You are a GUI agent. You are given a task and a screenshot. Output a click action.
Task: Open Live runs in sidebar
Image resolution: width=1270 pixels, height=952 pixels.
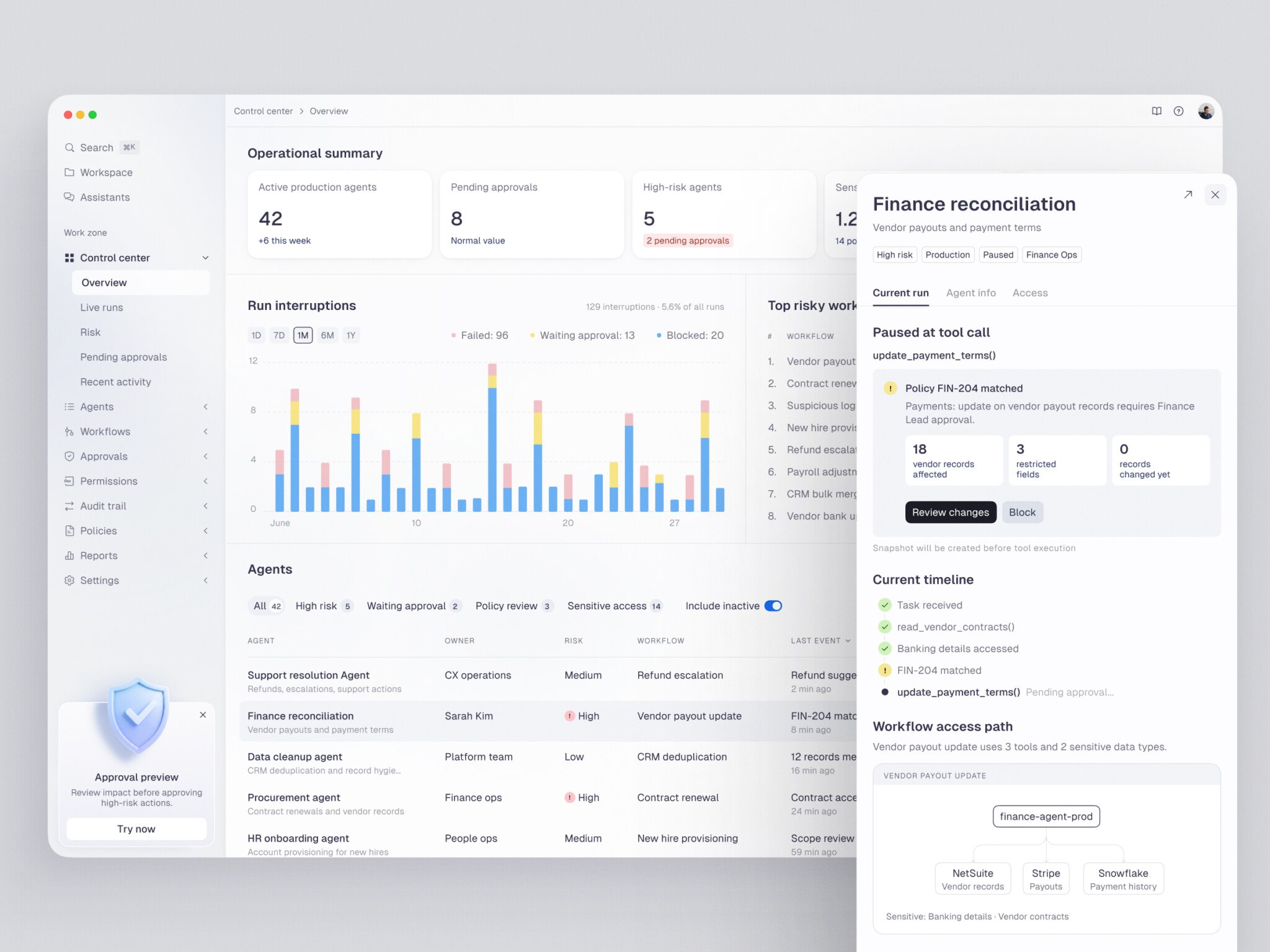tap(102, 307)
